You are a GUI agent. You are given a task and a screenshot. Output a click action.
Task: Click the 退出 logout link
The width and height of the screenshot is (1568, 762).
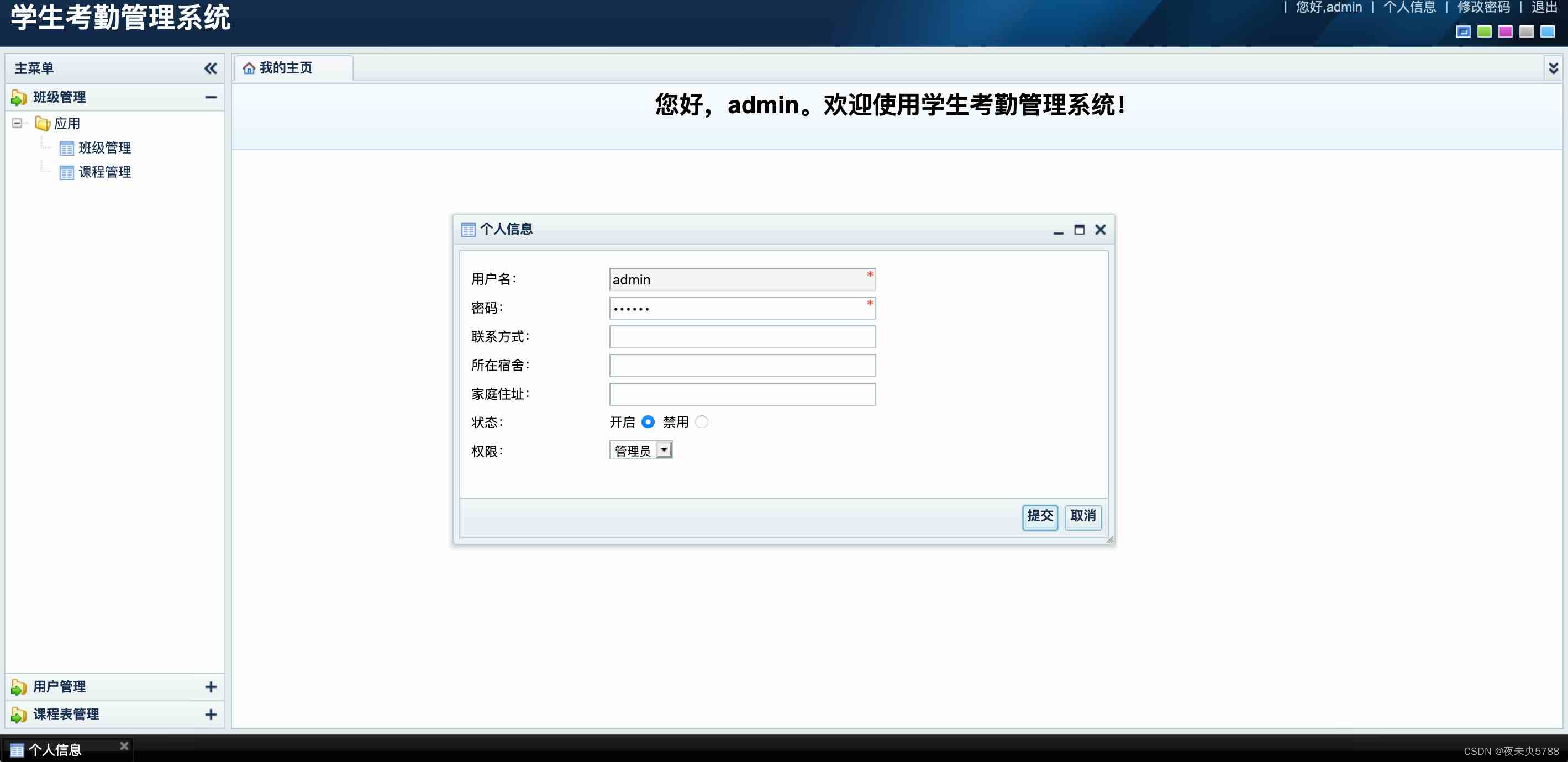point(1544,7)
